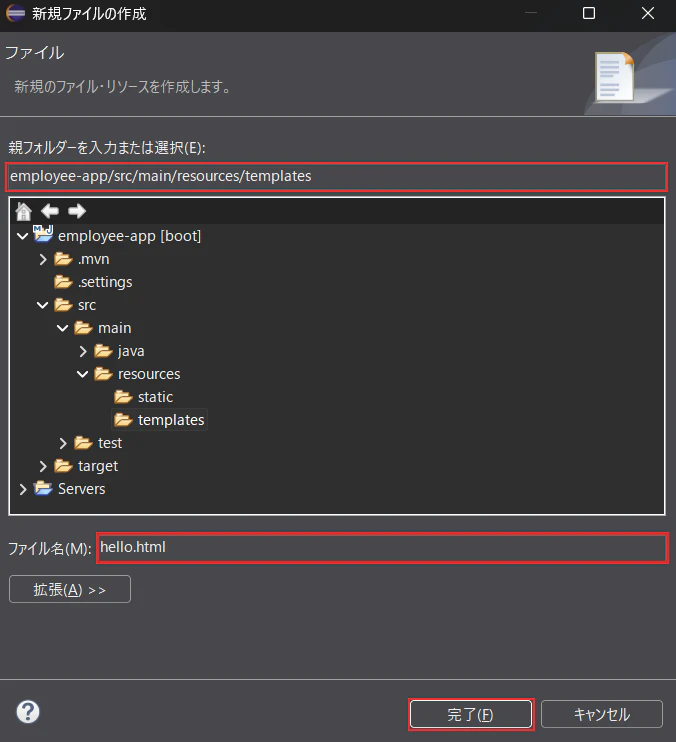Open the help question mark icon

coord(28,712)
